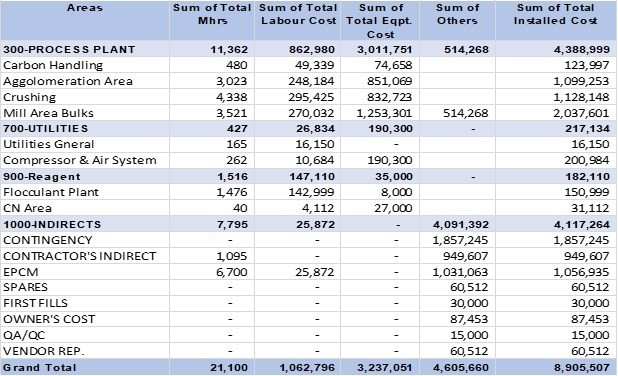Click the 851,069 equipment cost cell
Image resolution: width=618 pixels, height=376 pixels.
tap(389, 82)
